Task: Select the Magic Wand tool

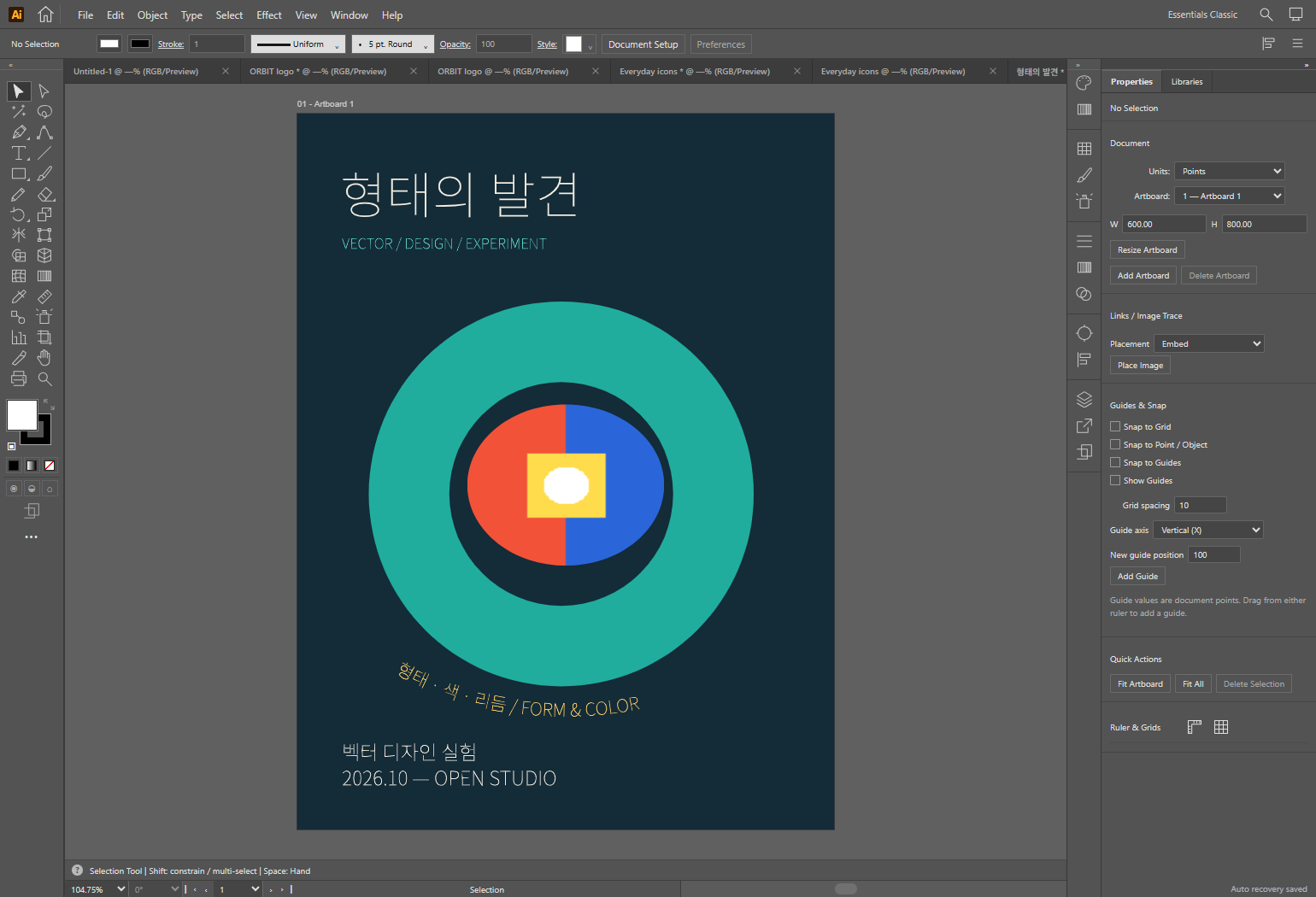Action: click(x=19, y=112)
